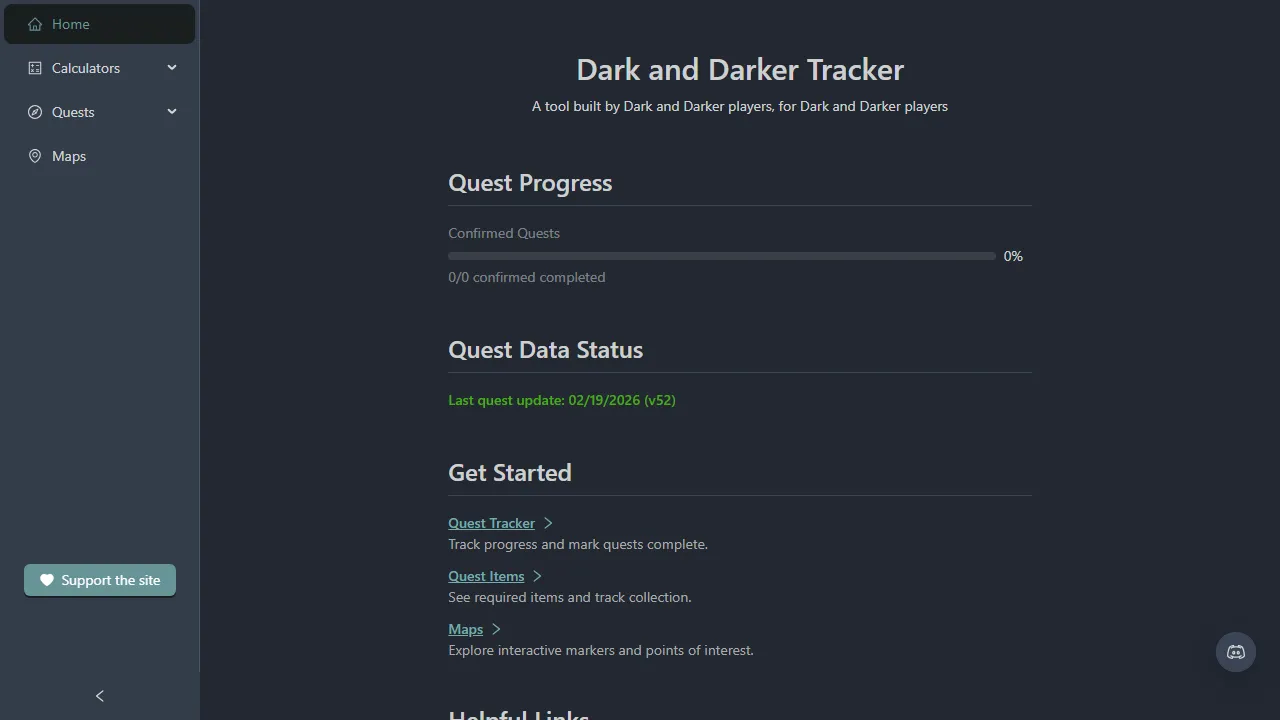1280x720 pixels.
Task: Open Maps from the sidebar navigation
Action: point(68,155)
